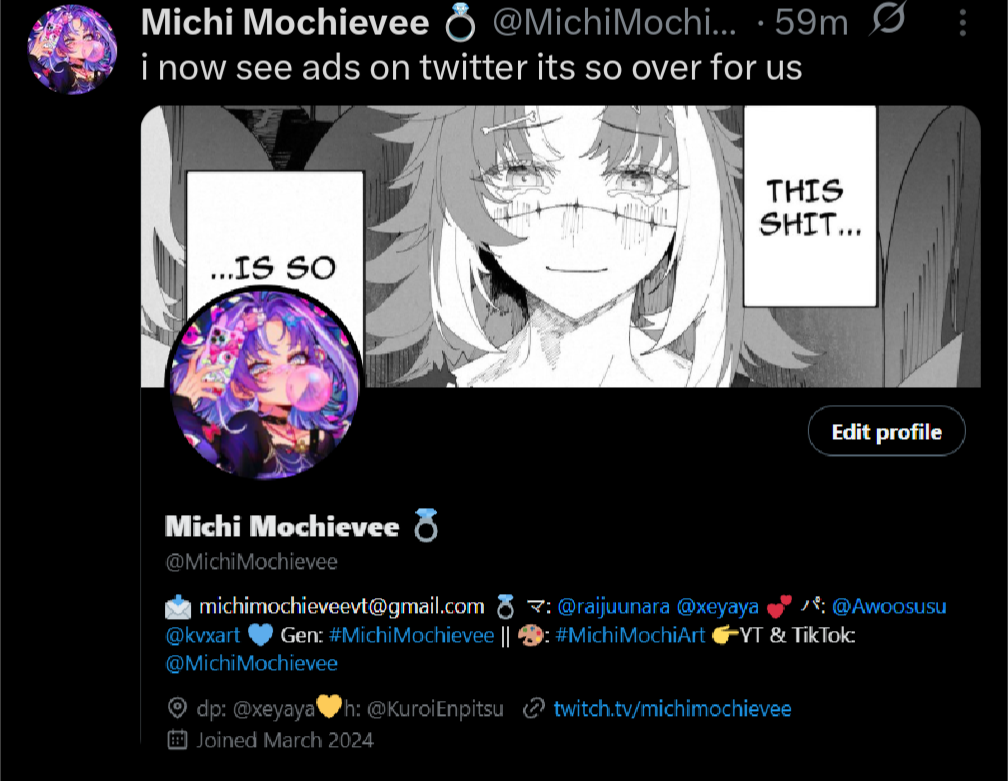Click the blue @MichiMochievee link in bio
Image resolution: width=1008 pixels, height=781 pixels.
point(251,663)
